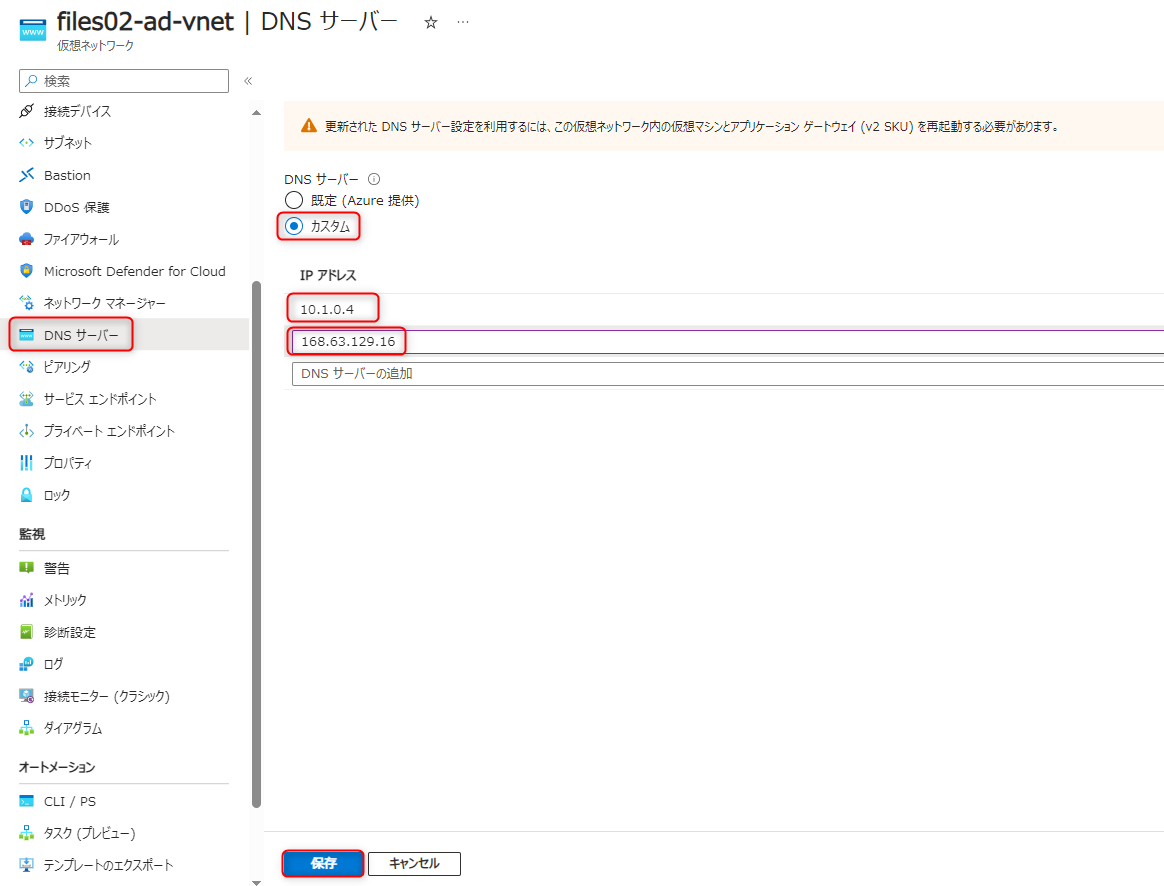Image resolution: width=1164 pixels, height=886 pixels.
Task: Click the DNS サーバーの追加 input field
Action: point(727,374)
